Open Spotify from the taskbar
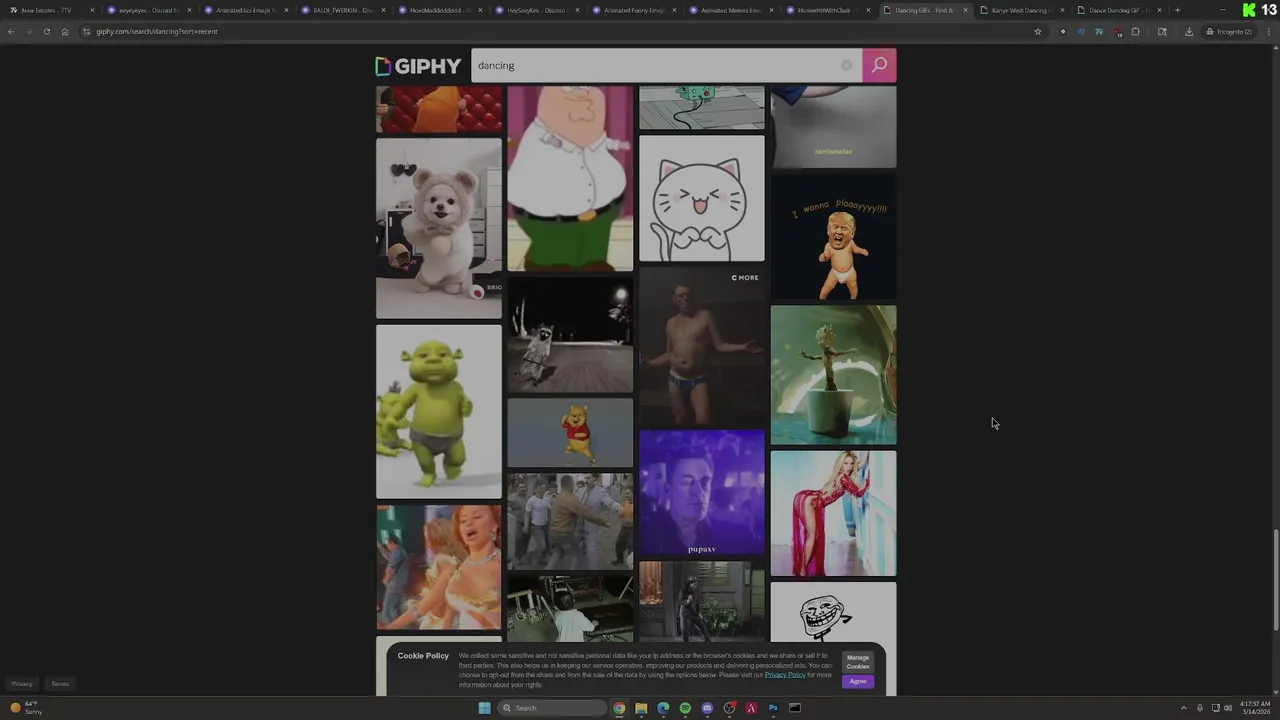The height and width of the screenshot is (720, 1280). pos(685,708)
